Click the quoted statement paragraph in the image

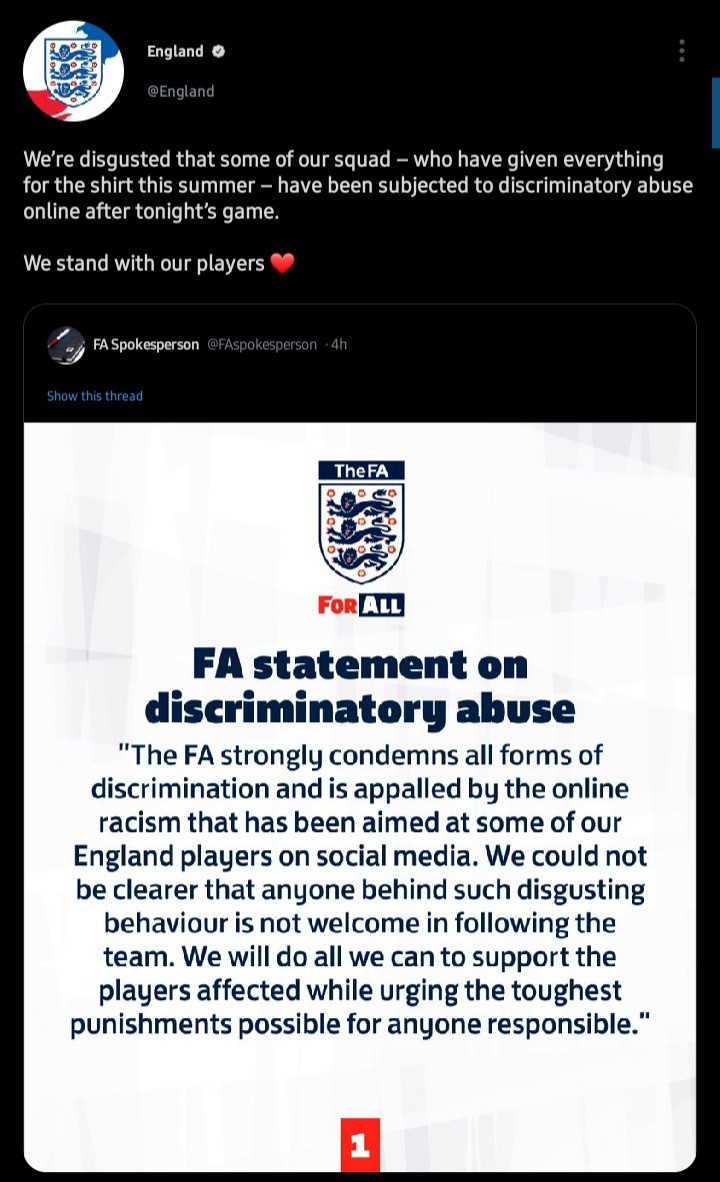360,890
